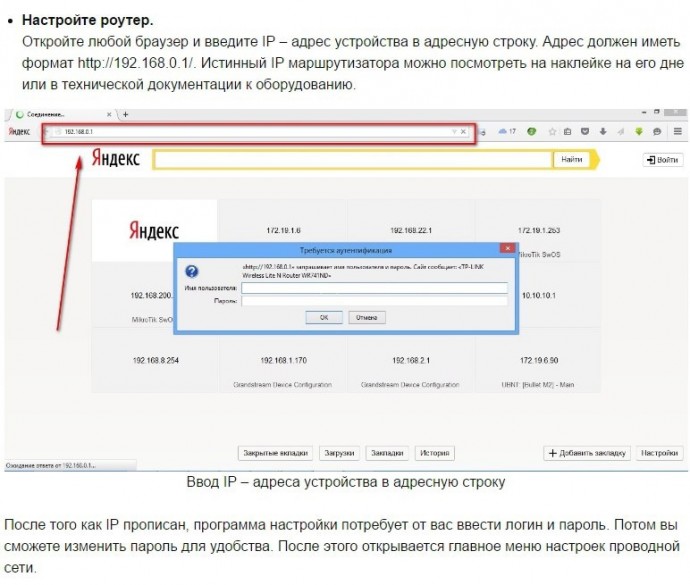Stop loading with the address bar X
The height and width of the screenshot is (585, 690).
(x=463, y=132)
